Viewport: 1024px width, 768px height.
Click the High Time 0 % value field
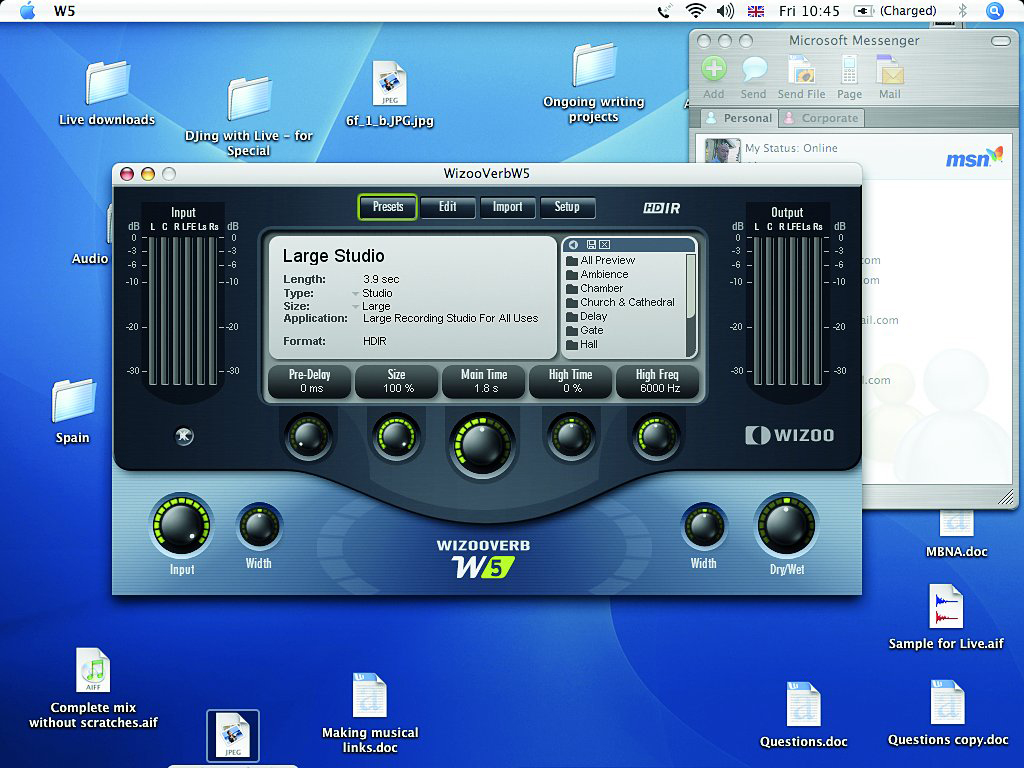571,381
